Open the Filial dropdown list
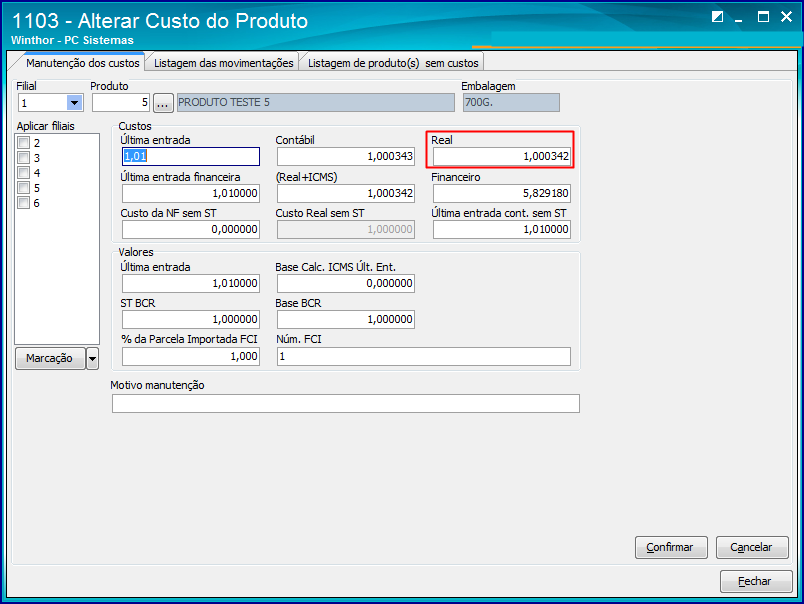 tap(74, 103)
